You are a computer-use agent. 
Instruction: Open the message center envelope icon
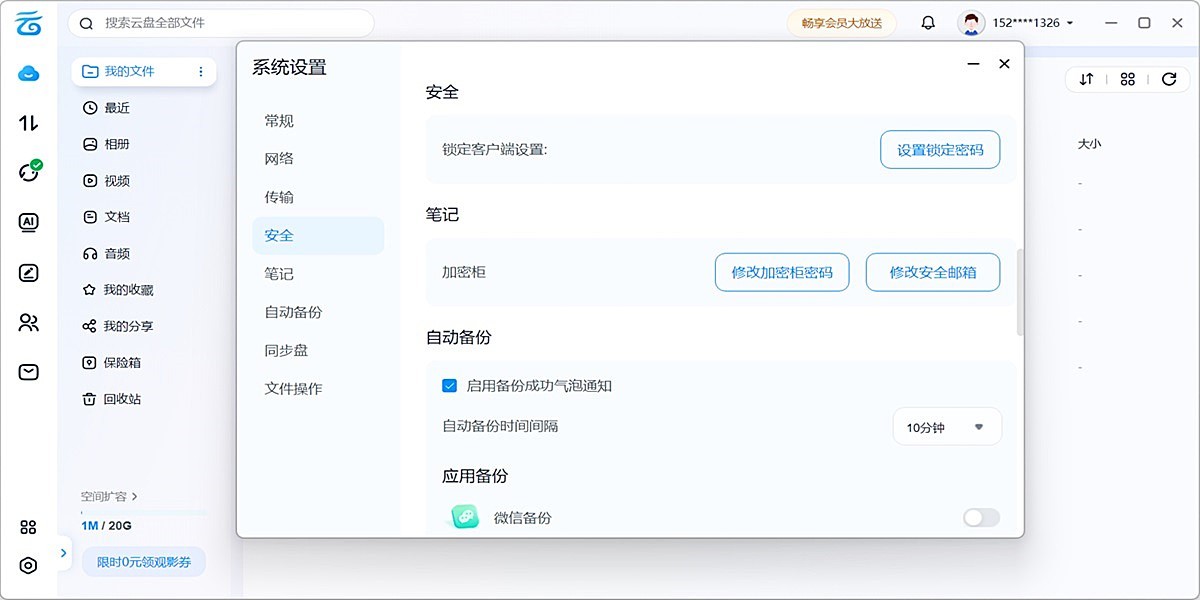click(x=28, y=371)
